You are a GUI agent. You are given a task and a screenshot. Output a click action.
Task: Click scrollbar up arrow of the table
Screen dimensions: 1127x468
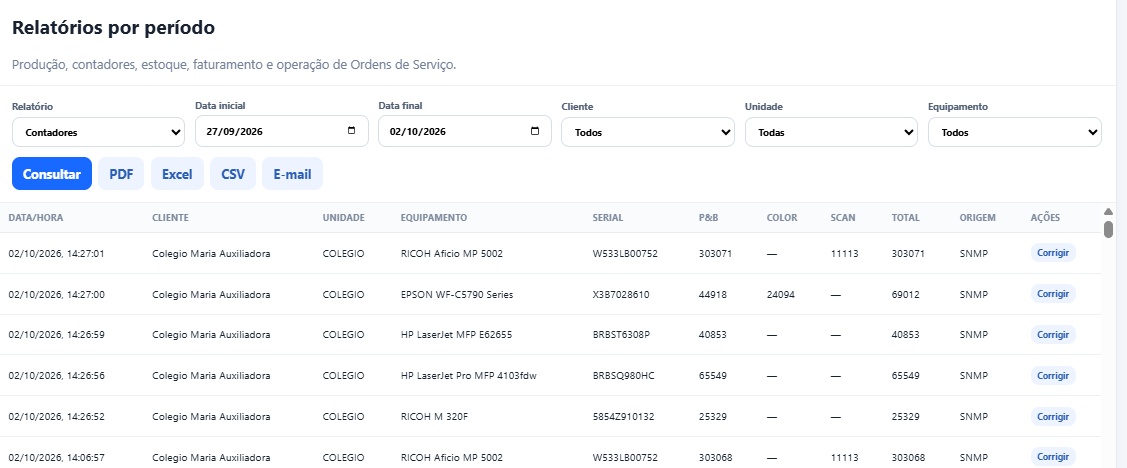tap(1108, 211)
